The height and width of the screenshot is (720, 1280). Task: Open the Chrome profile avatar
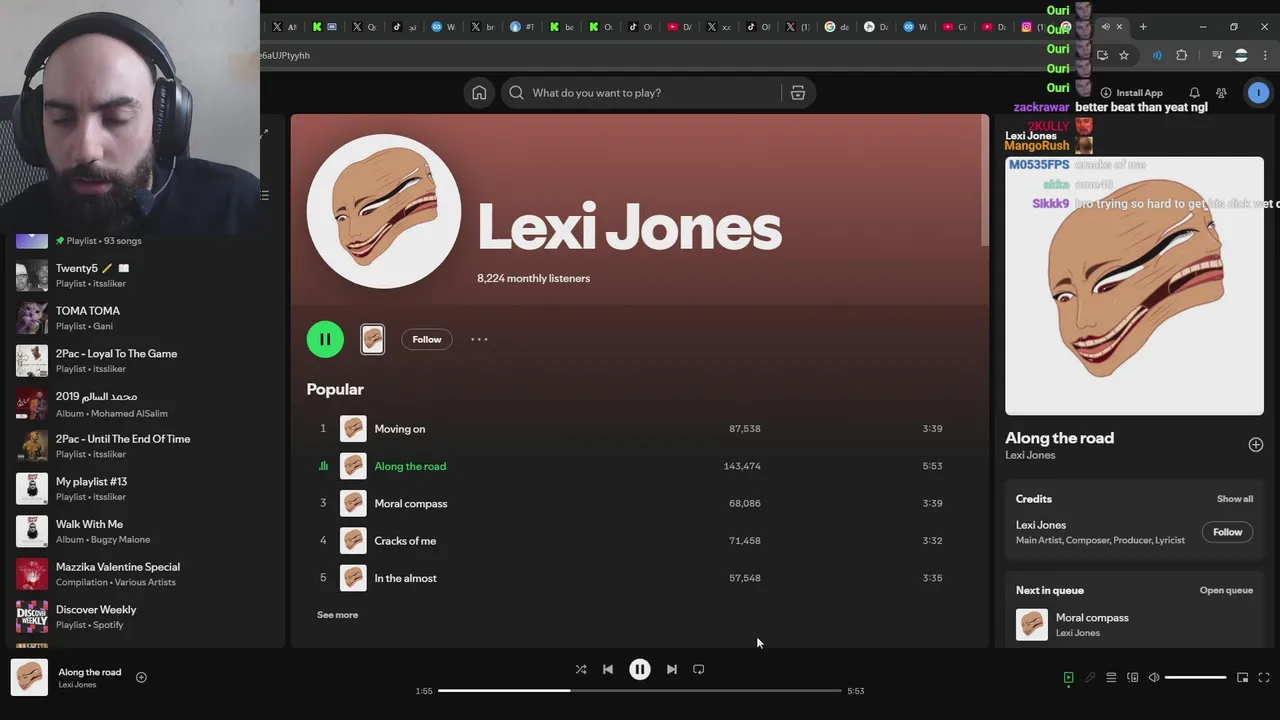(1241, 55)
